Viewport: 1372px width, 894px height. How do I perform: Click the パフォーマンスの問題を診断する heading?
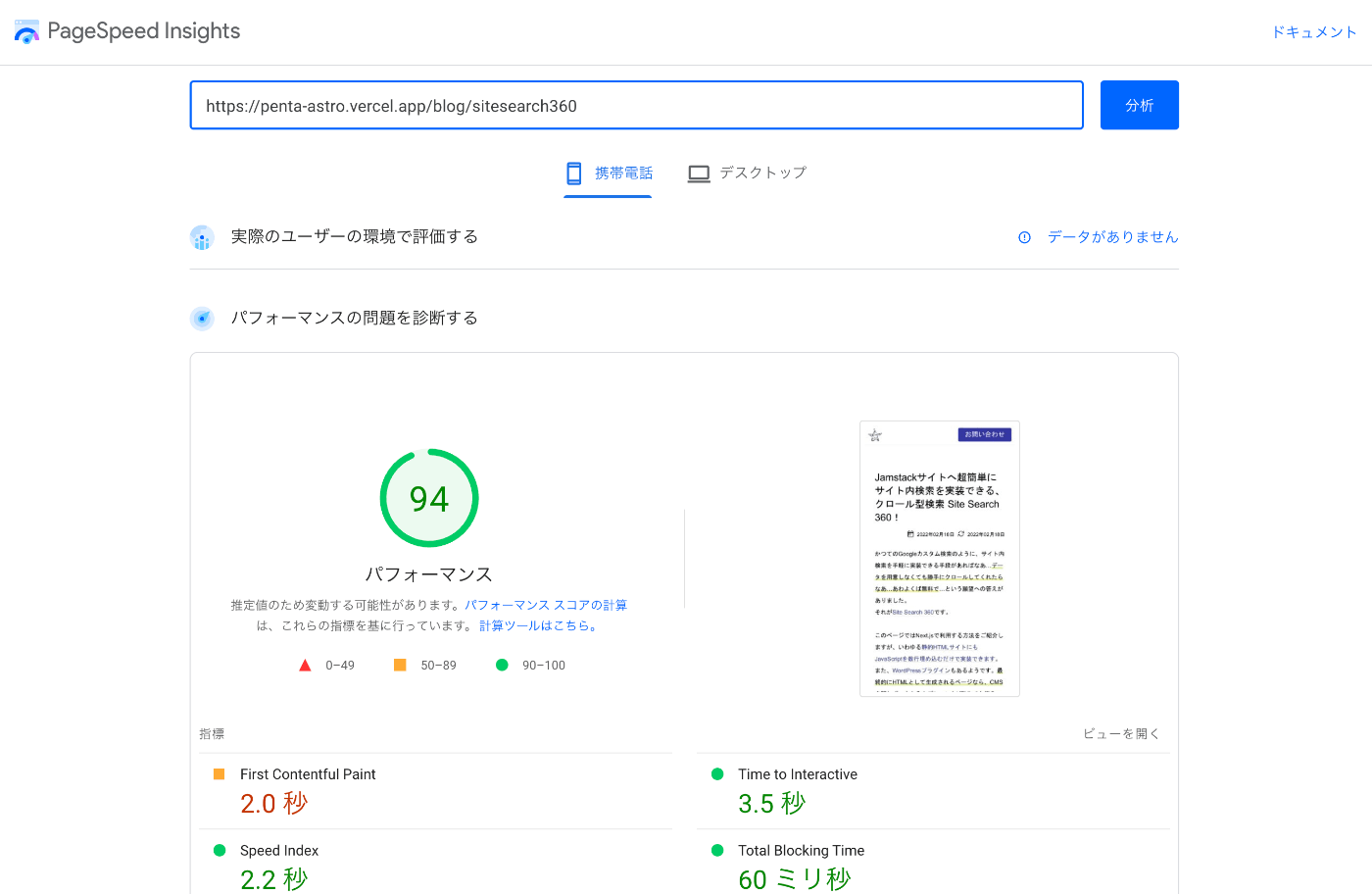point(355,318)
